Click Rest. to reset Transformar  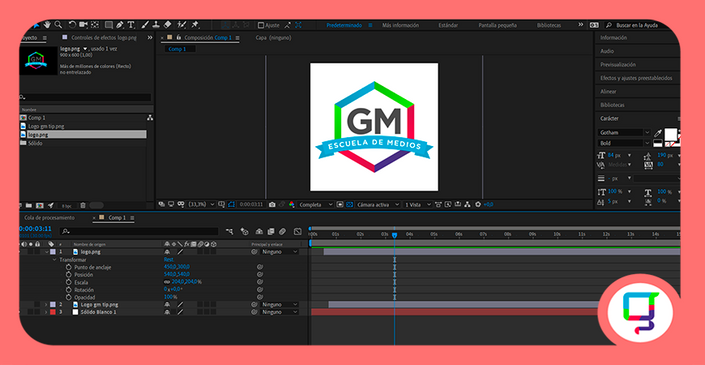click(169, 260)
